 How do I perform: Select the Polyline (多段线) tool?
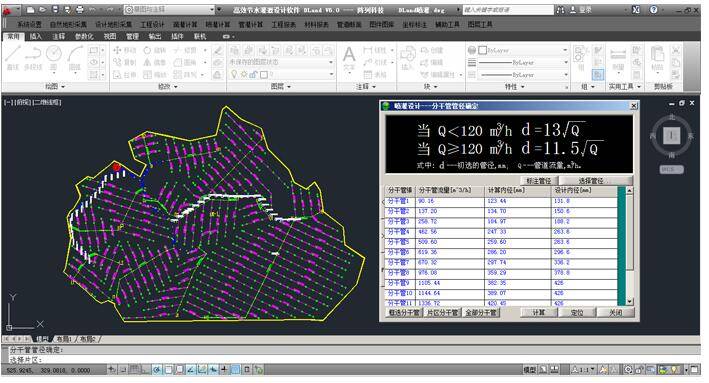(33, 58)
